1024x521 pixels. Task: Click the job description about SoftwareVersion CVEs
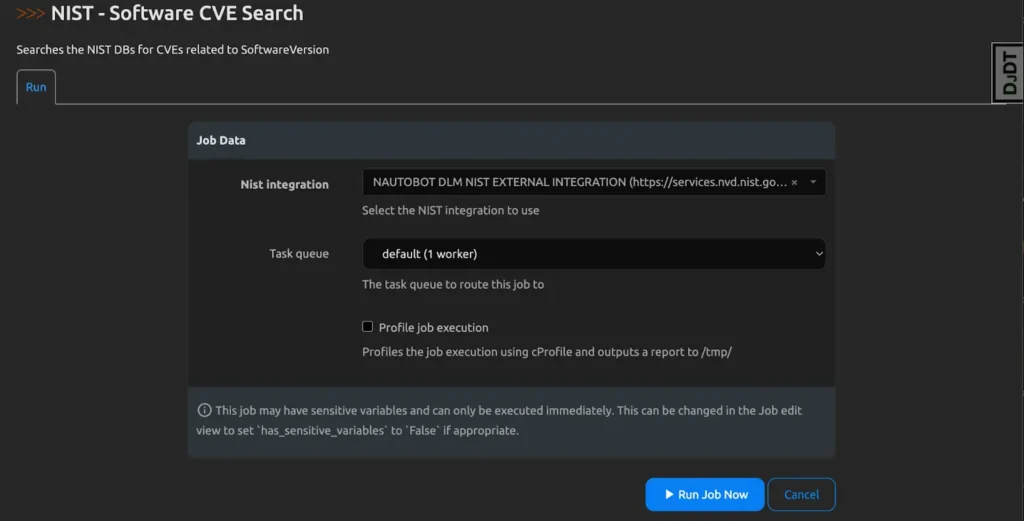172,50
